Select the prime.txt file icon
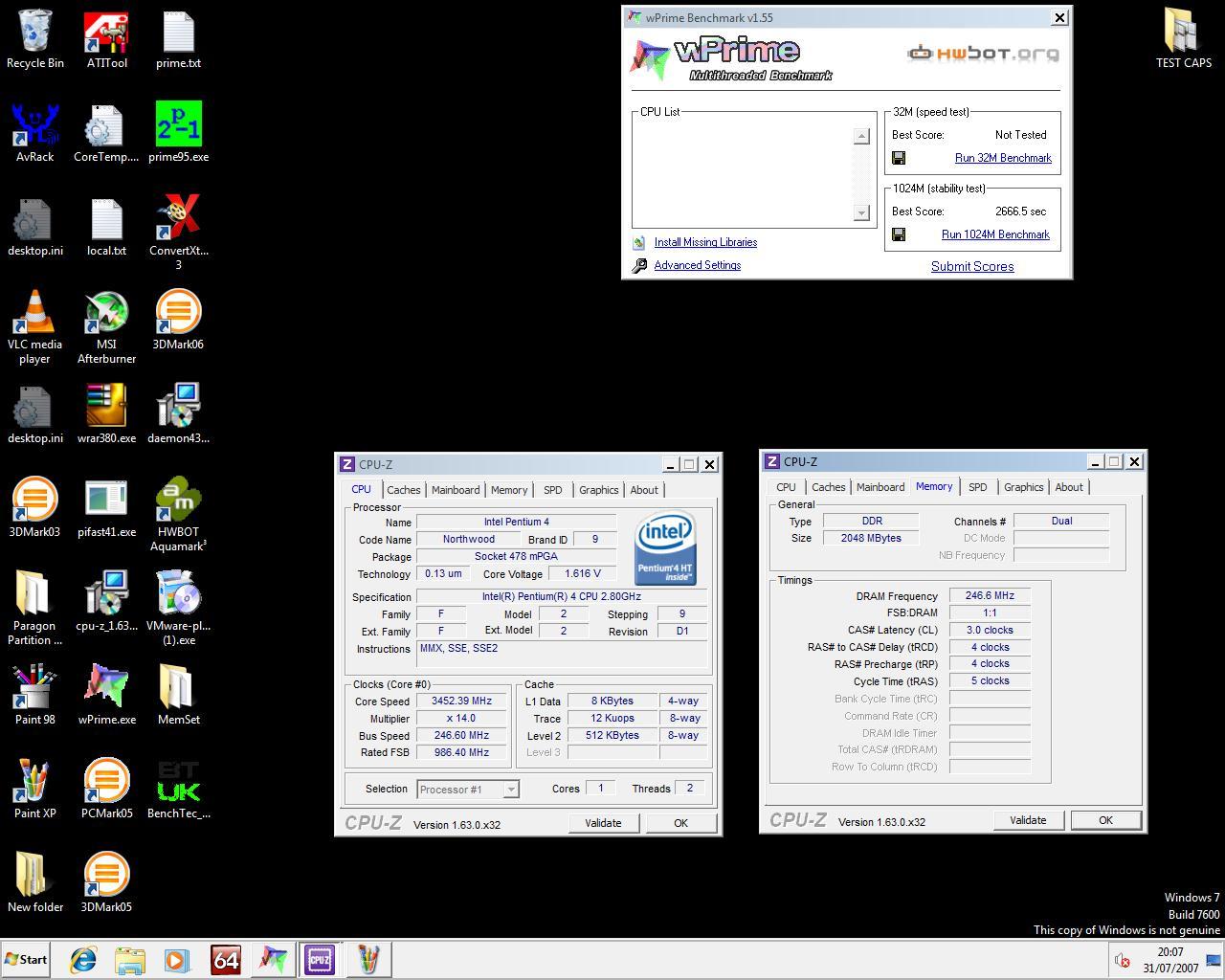1225x980 pixels. click(178, 40)
